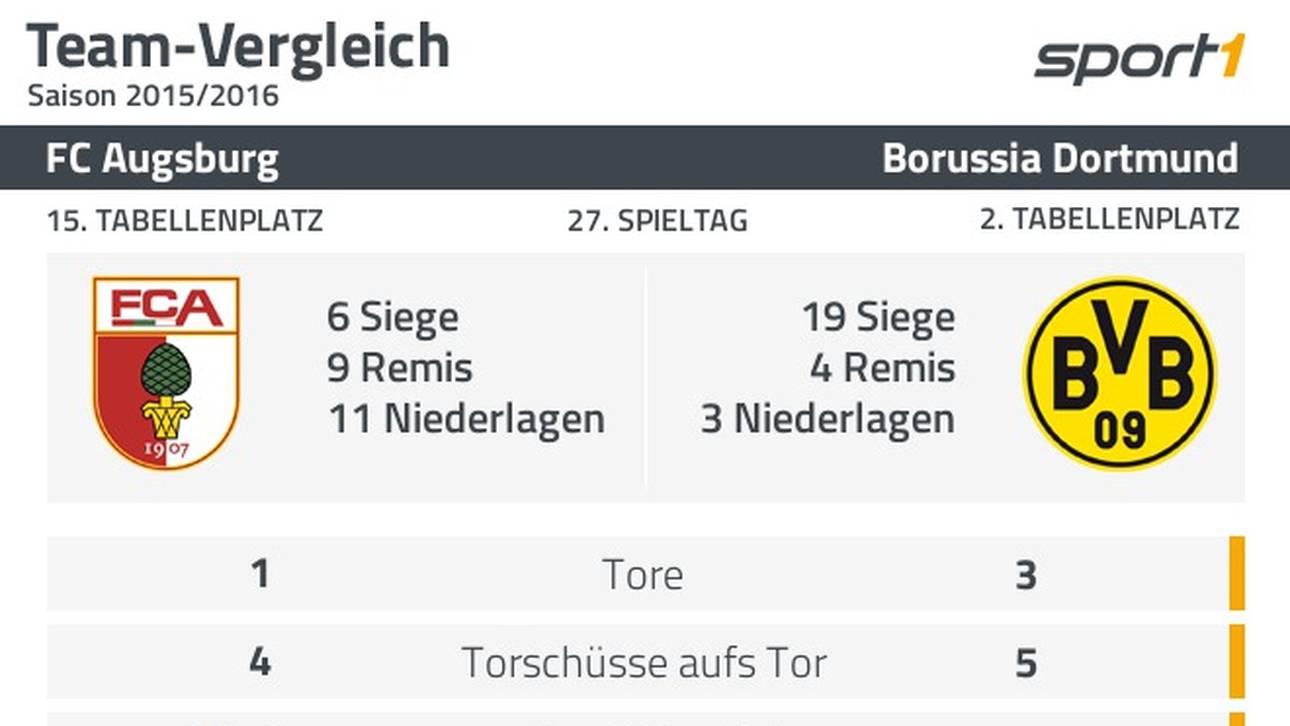Click Dortmund's 4 Remis stat

[x=883, y=368]
